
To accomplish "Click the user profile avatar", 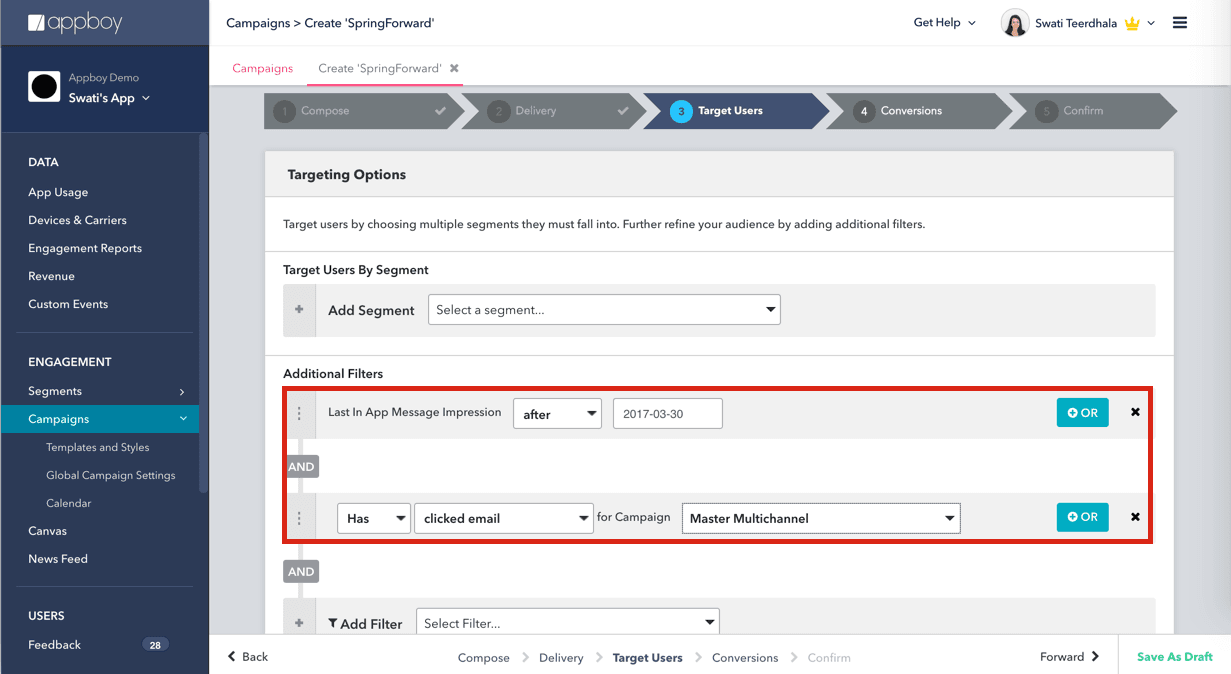I will pyautogui.click(x=1015, y=23).
